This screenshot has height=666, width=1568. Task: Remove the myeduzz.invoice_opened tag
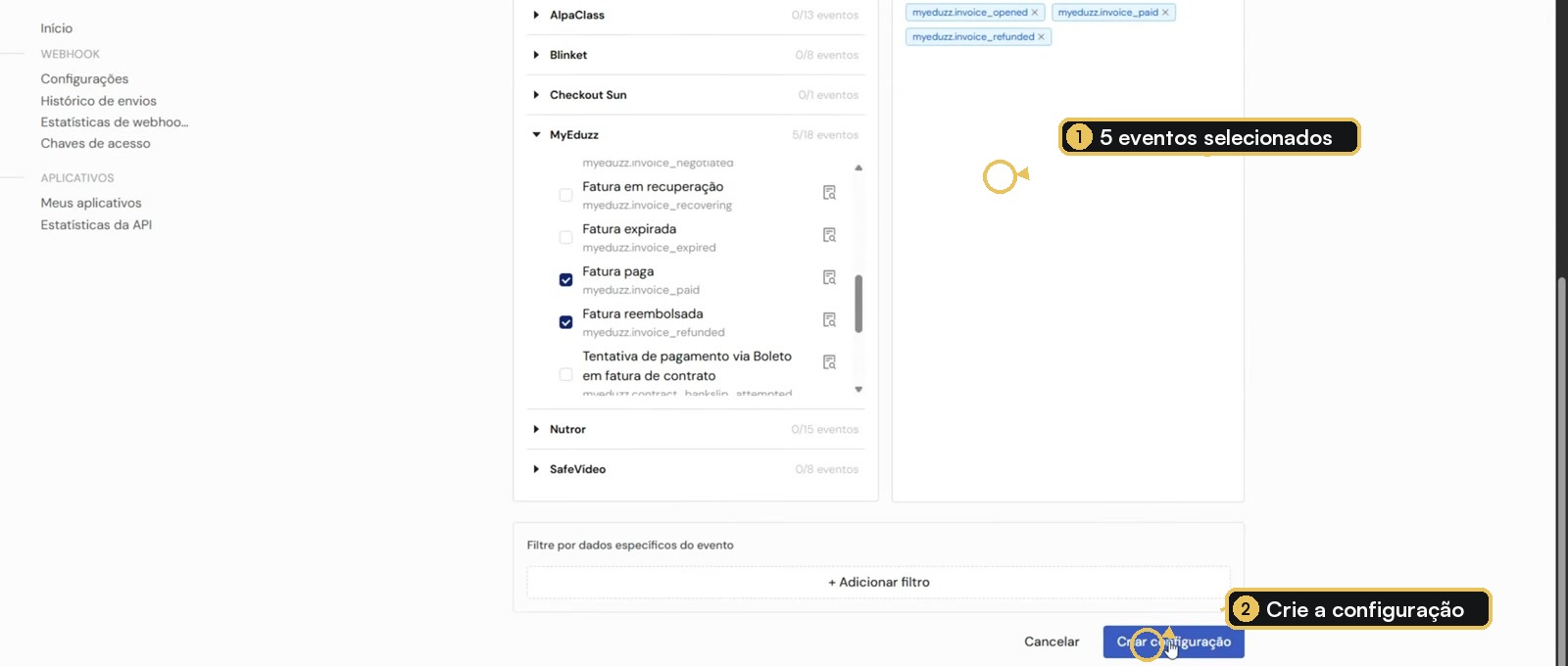1034,13
